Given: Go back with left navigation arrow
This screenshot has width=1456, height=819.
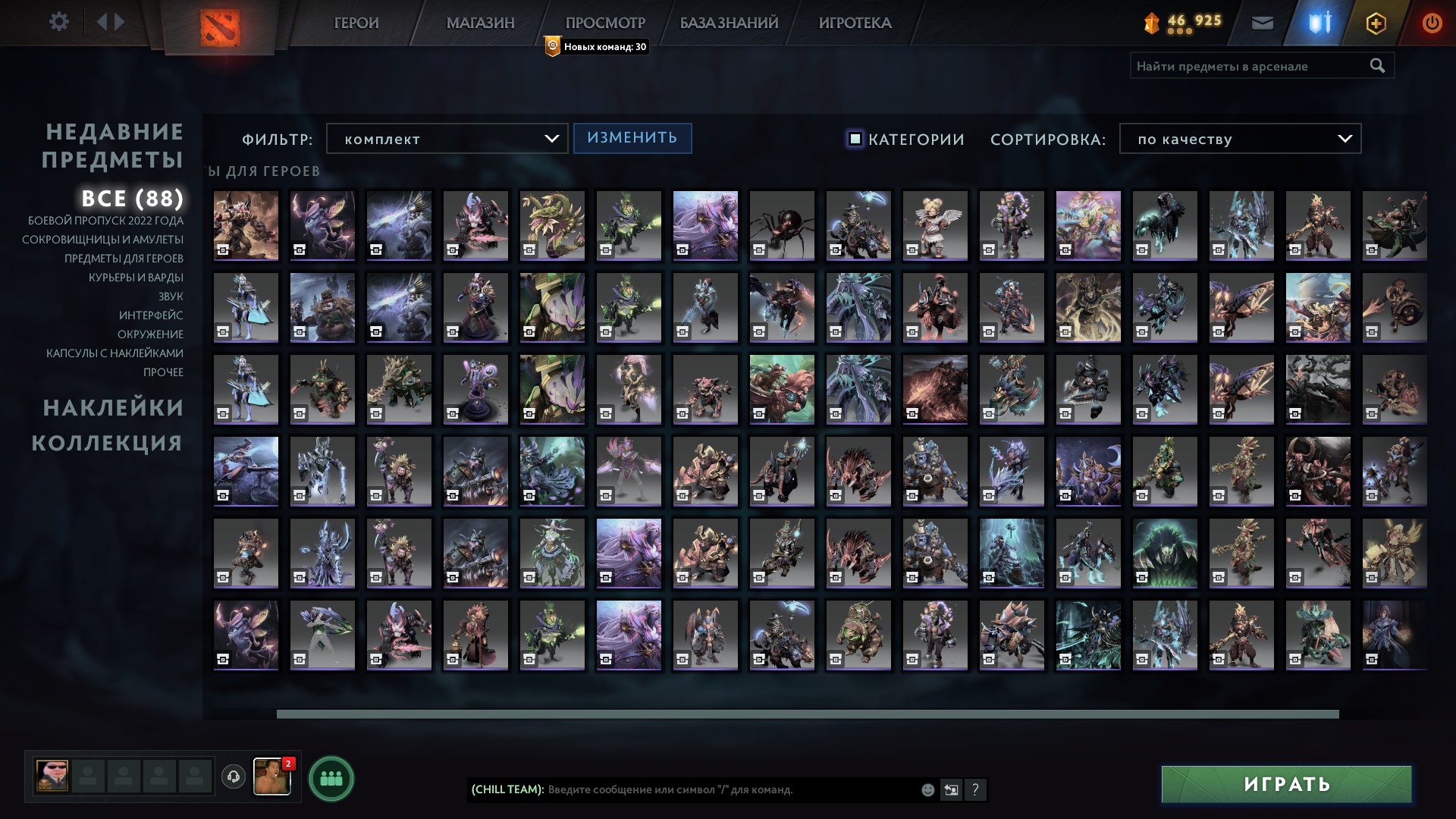Looking at the screenshot, I should click(102, 22).
